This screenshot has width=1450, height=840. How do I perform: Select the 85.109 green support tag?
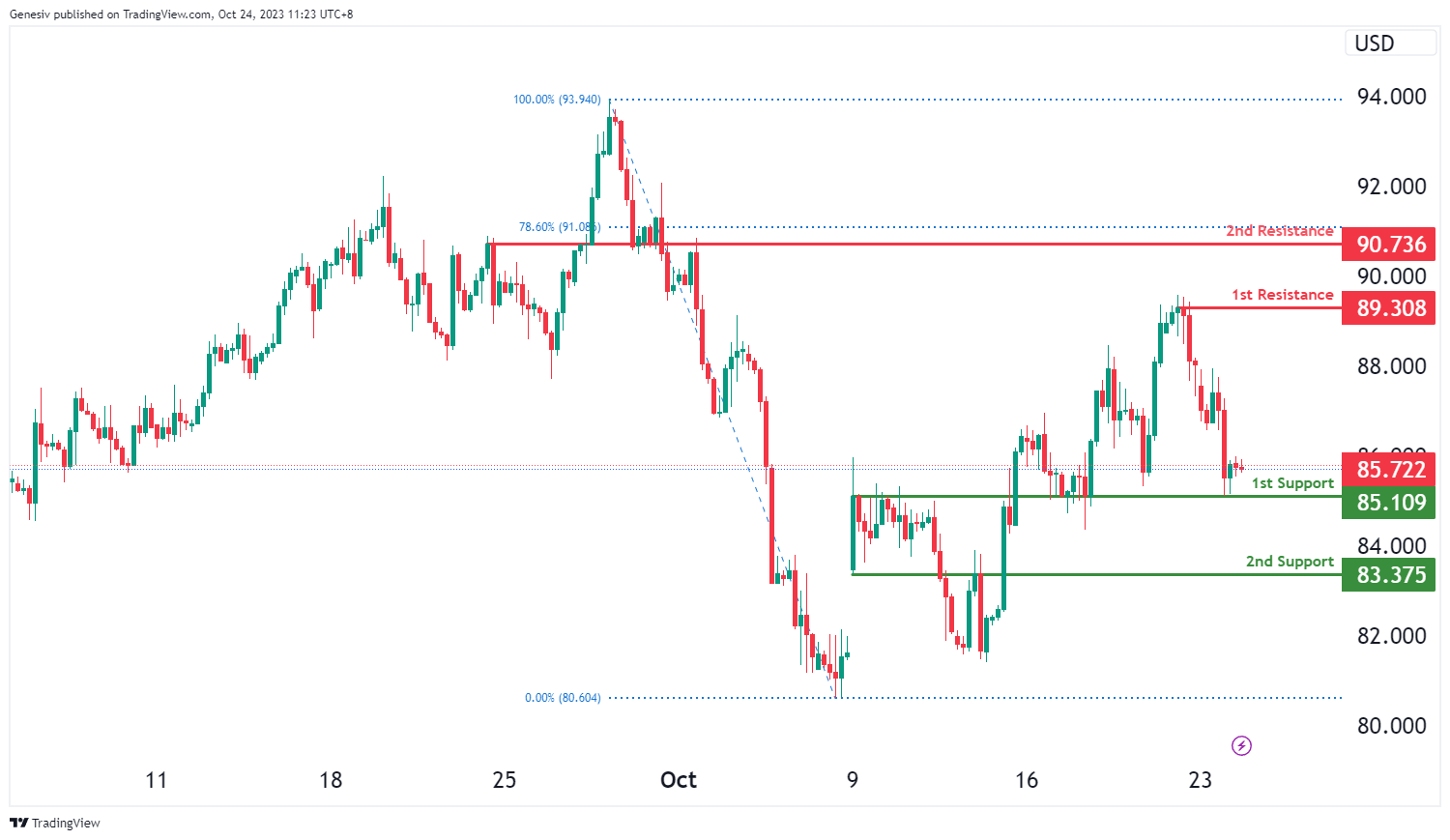pyautogui.click(x=1389, y=503)
